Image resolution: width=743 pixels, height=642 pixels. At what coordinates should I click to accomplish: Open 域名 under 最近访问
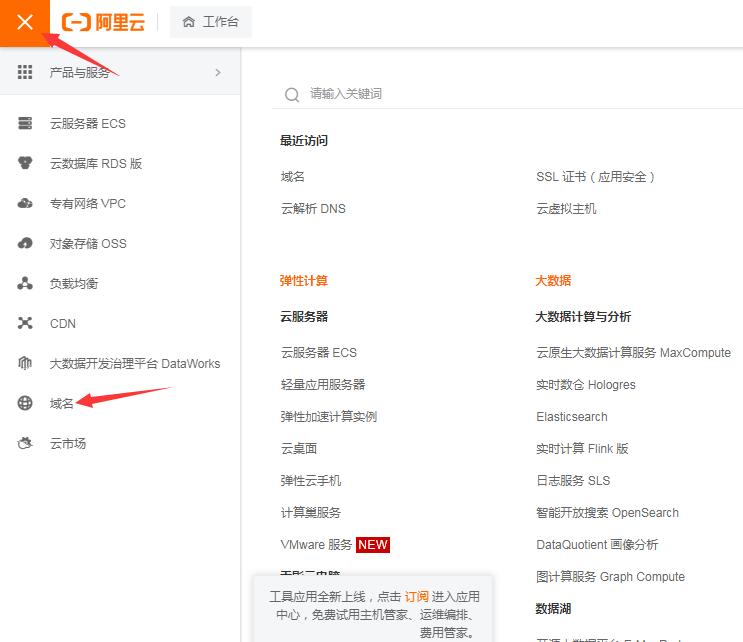293,177
